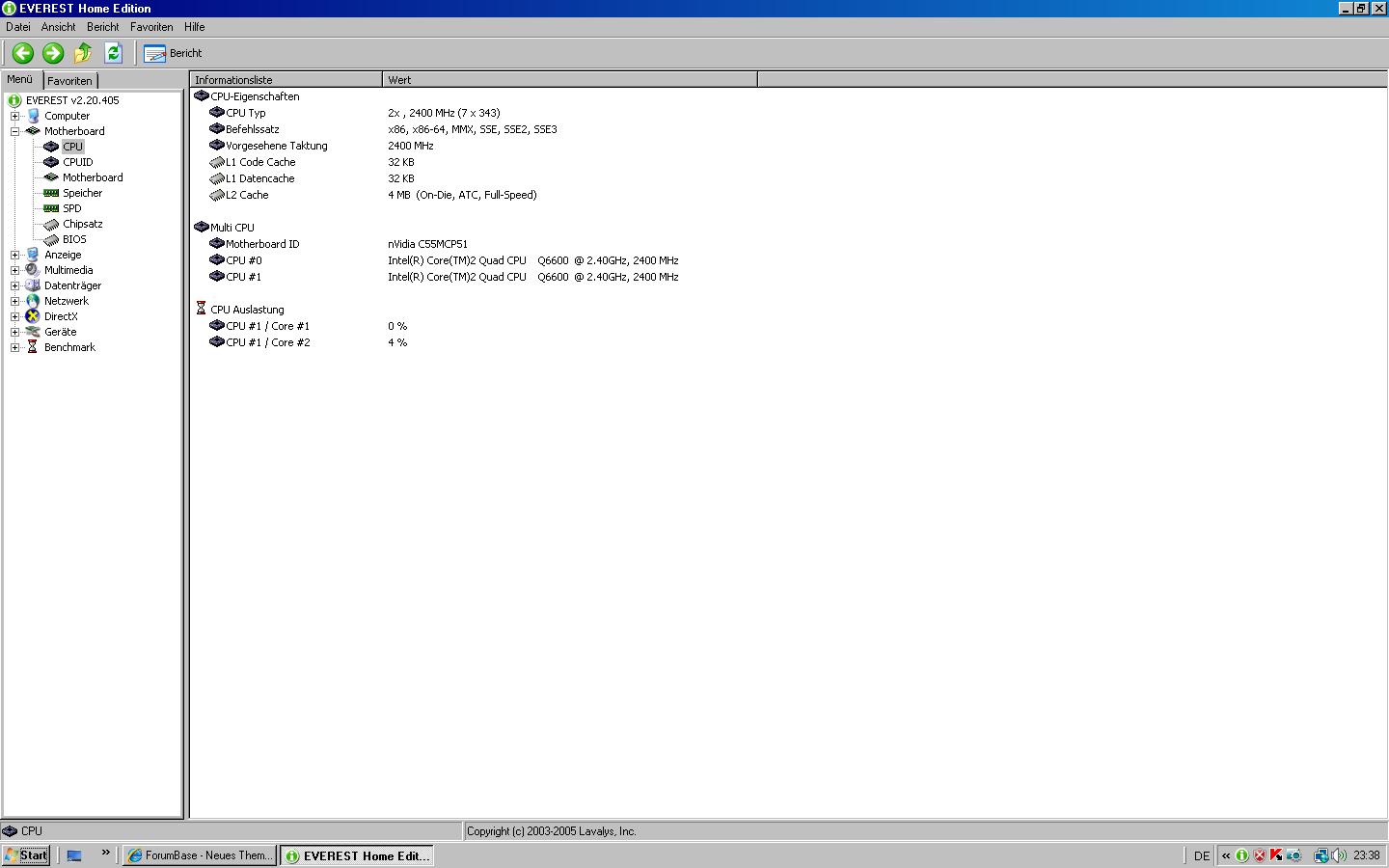Go forward with the green right arrow

point(53,53)
